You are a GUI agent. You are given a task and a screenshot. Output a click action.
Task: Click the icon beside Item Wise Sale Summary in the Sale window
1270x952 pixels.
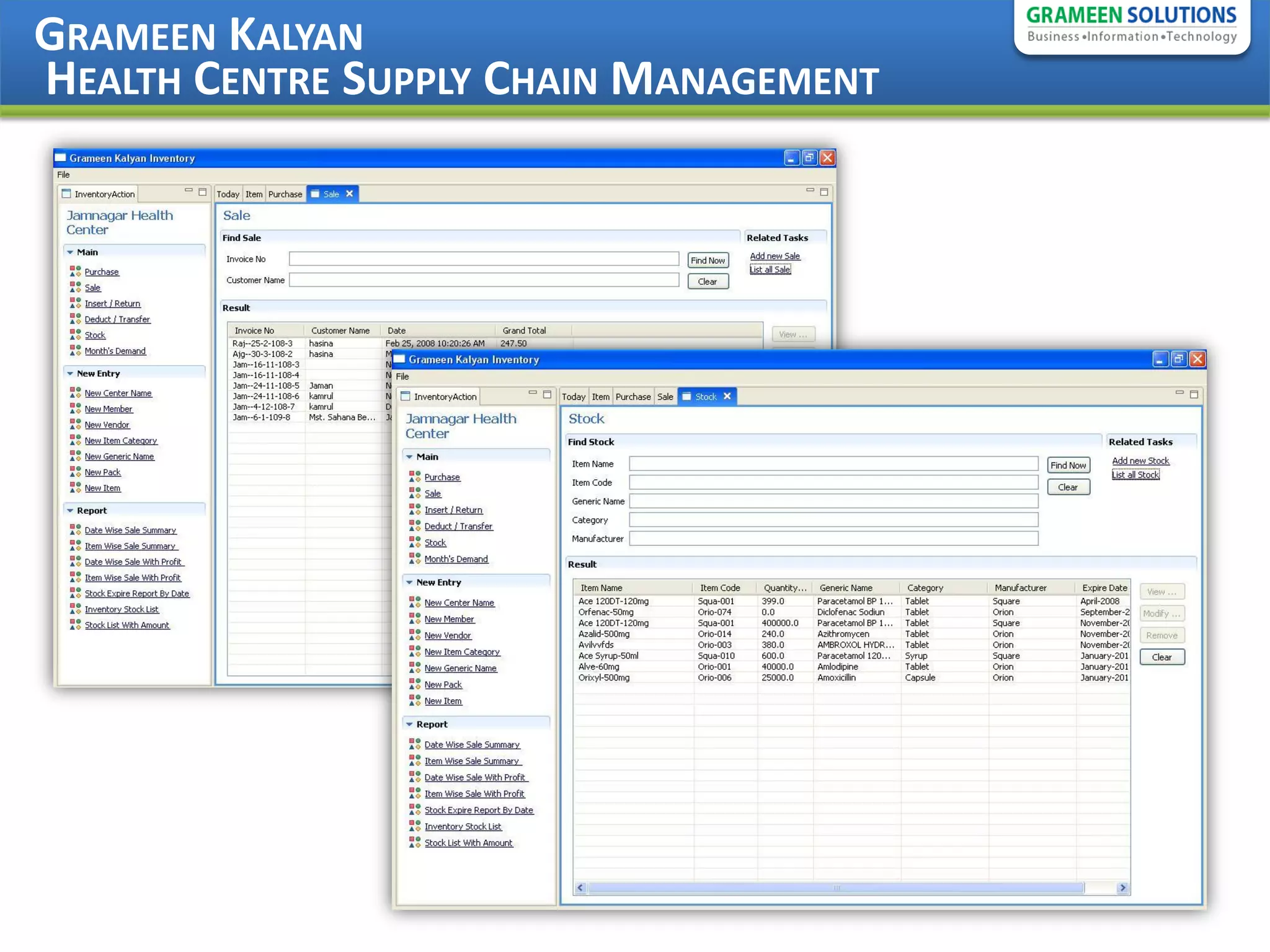[x=75, y=545]
